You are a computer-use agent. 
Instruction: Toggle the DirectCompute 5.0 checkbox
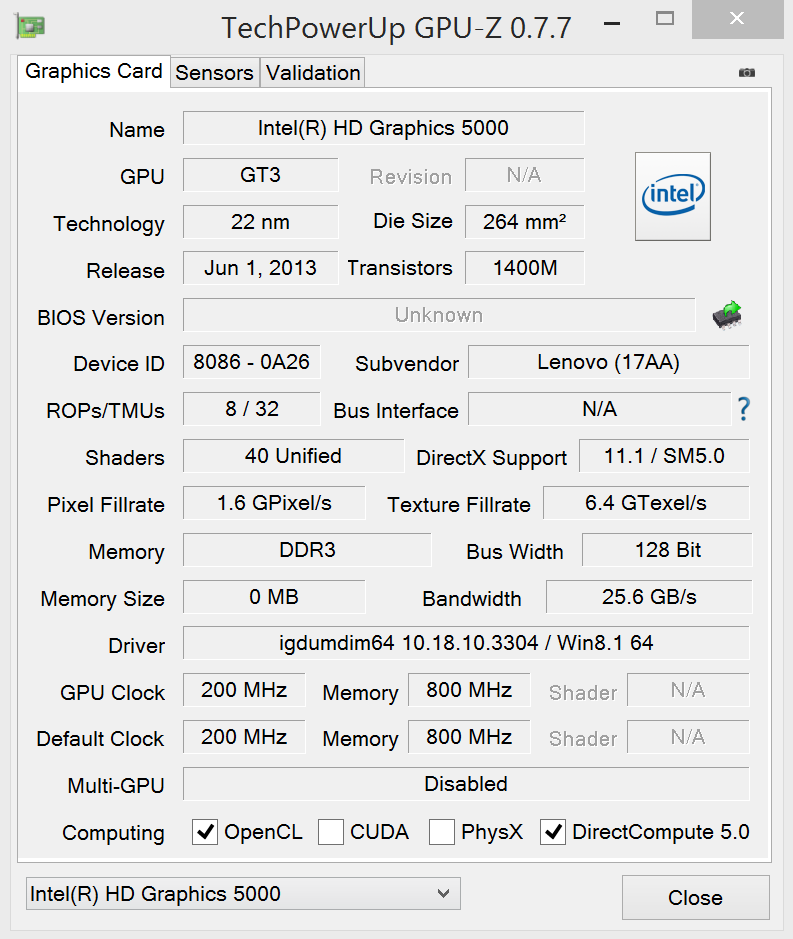(x=553, y=832)
